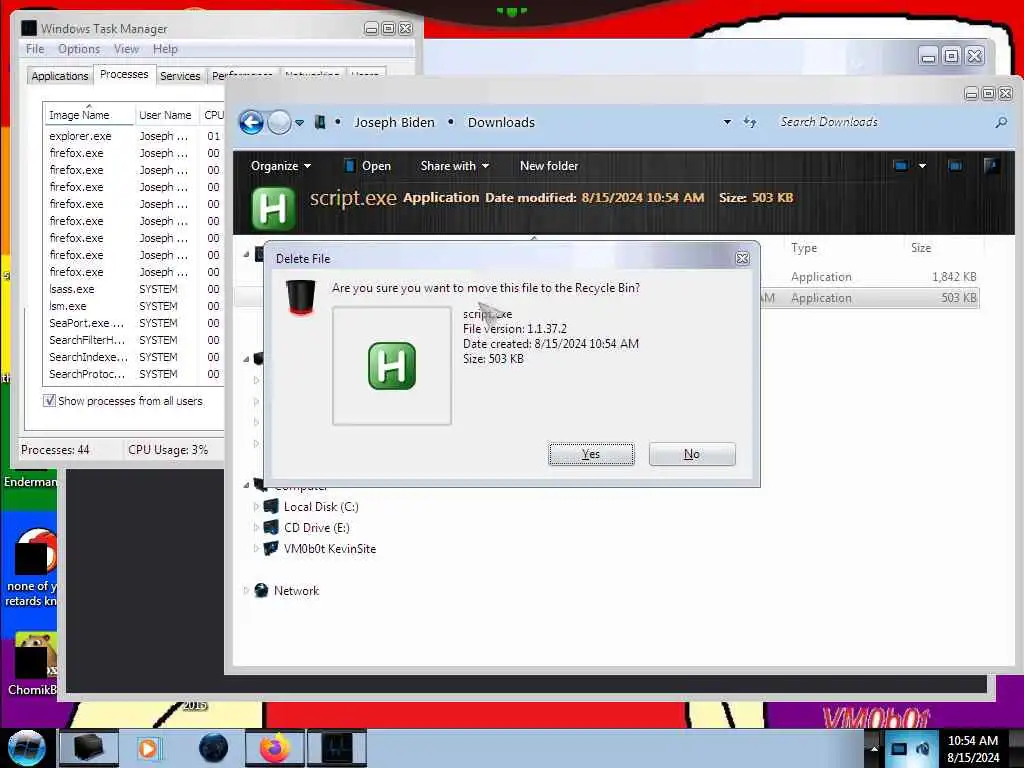Click the Recycle Bin icon in the dialog
The width and height of the screenshot is (1024, 768).
tap(300, 297)
